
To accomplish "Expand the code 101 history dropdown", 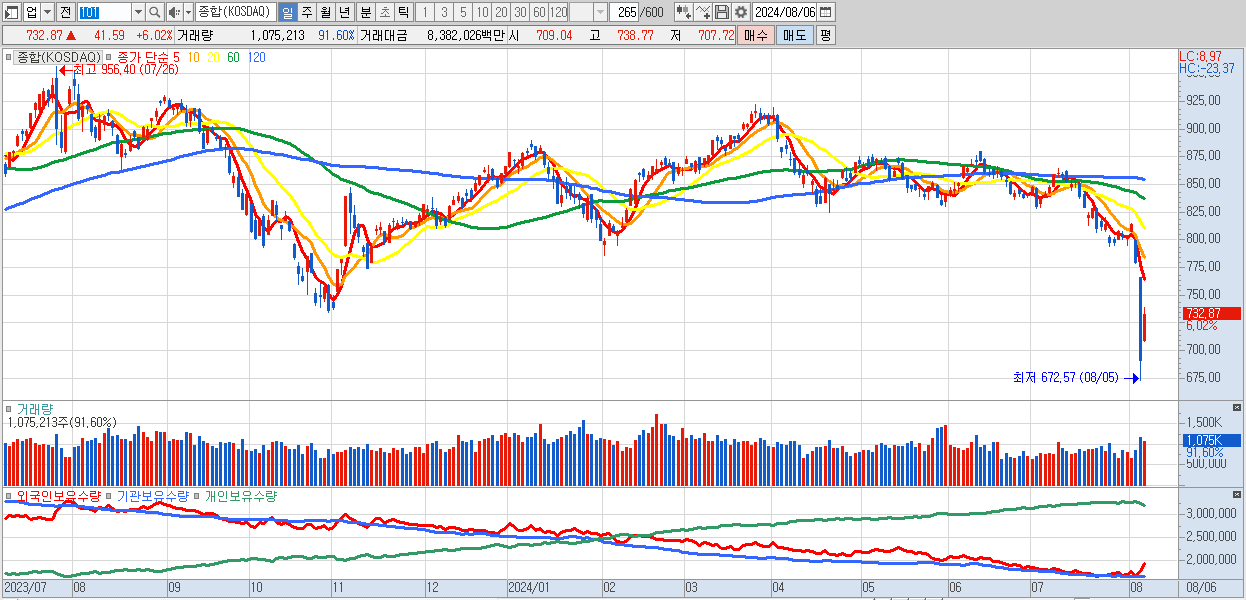I will 137,12.
